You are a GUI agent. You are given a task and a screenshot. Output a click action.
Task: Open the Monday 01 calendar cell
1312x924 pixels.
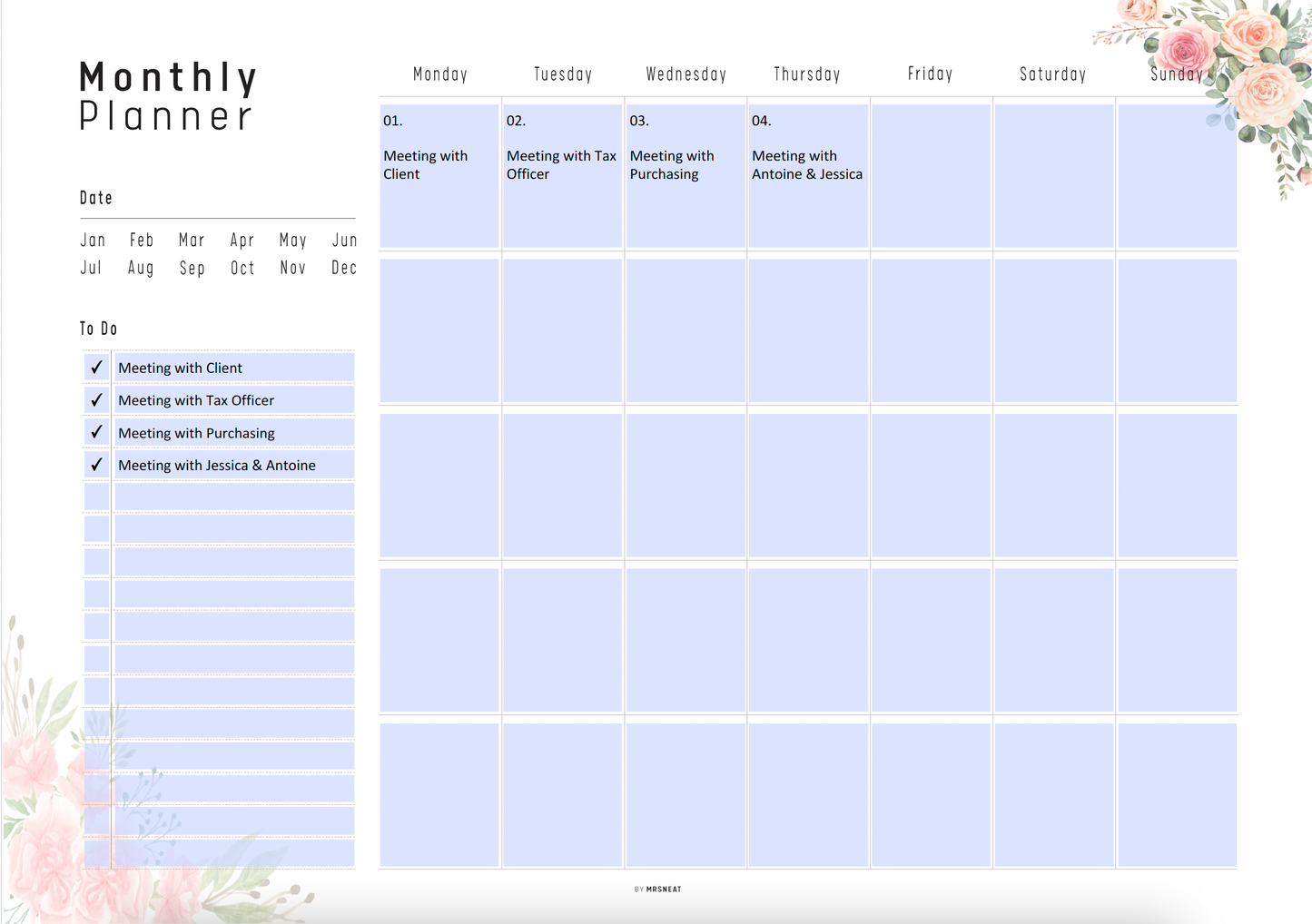click(439, 175)
